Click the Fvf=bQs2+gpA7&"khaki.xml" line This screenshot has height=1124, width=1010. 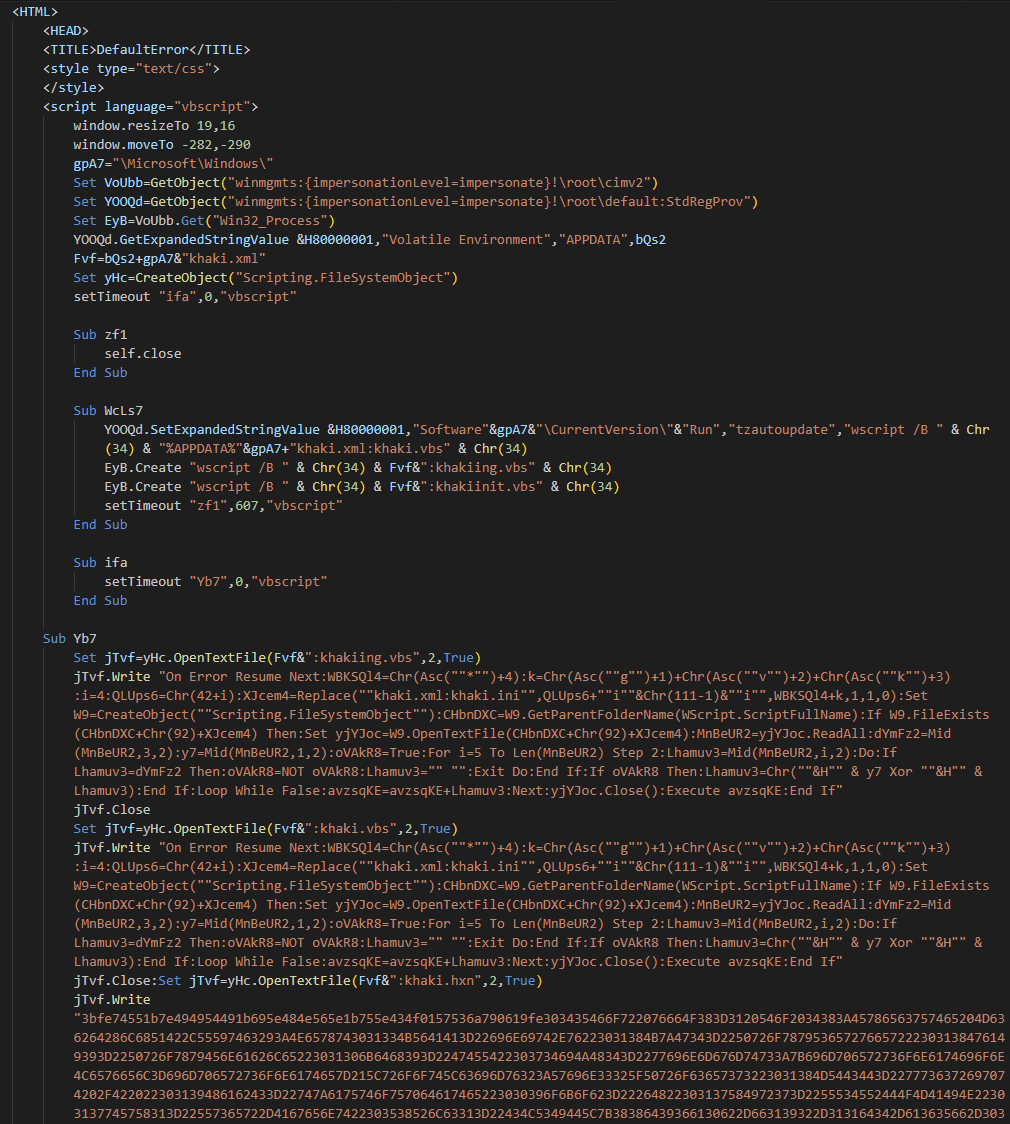click(x=170, y=259)
